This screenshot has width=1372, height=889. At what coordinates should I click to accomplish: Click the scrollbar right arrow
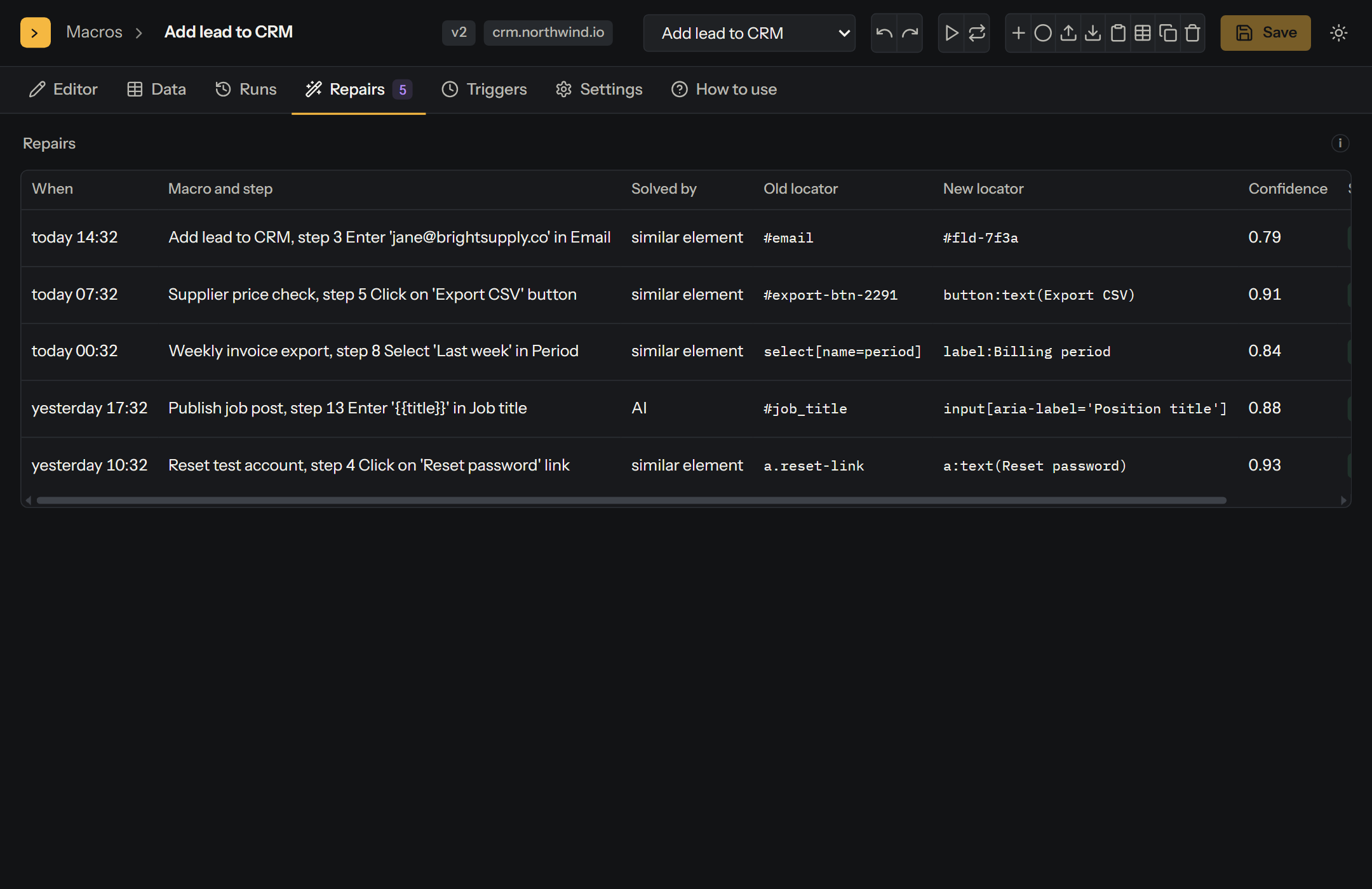point(1343,500)
